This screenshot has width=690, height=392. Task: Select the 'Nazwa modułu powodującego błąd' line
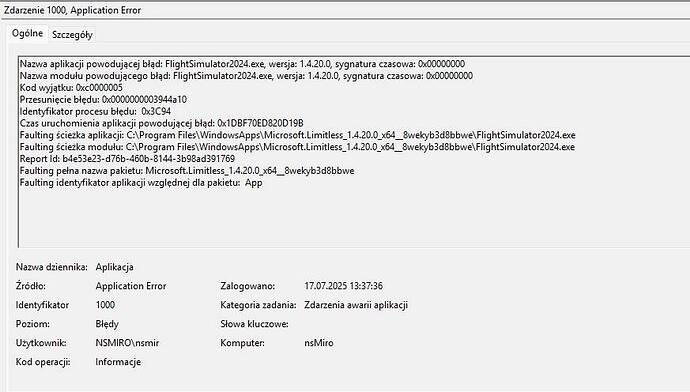(x=246, y=76)
